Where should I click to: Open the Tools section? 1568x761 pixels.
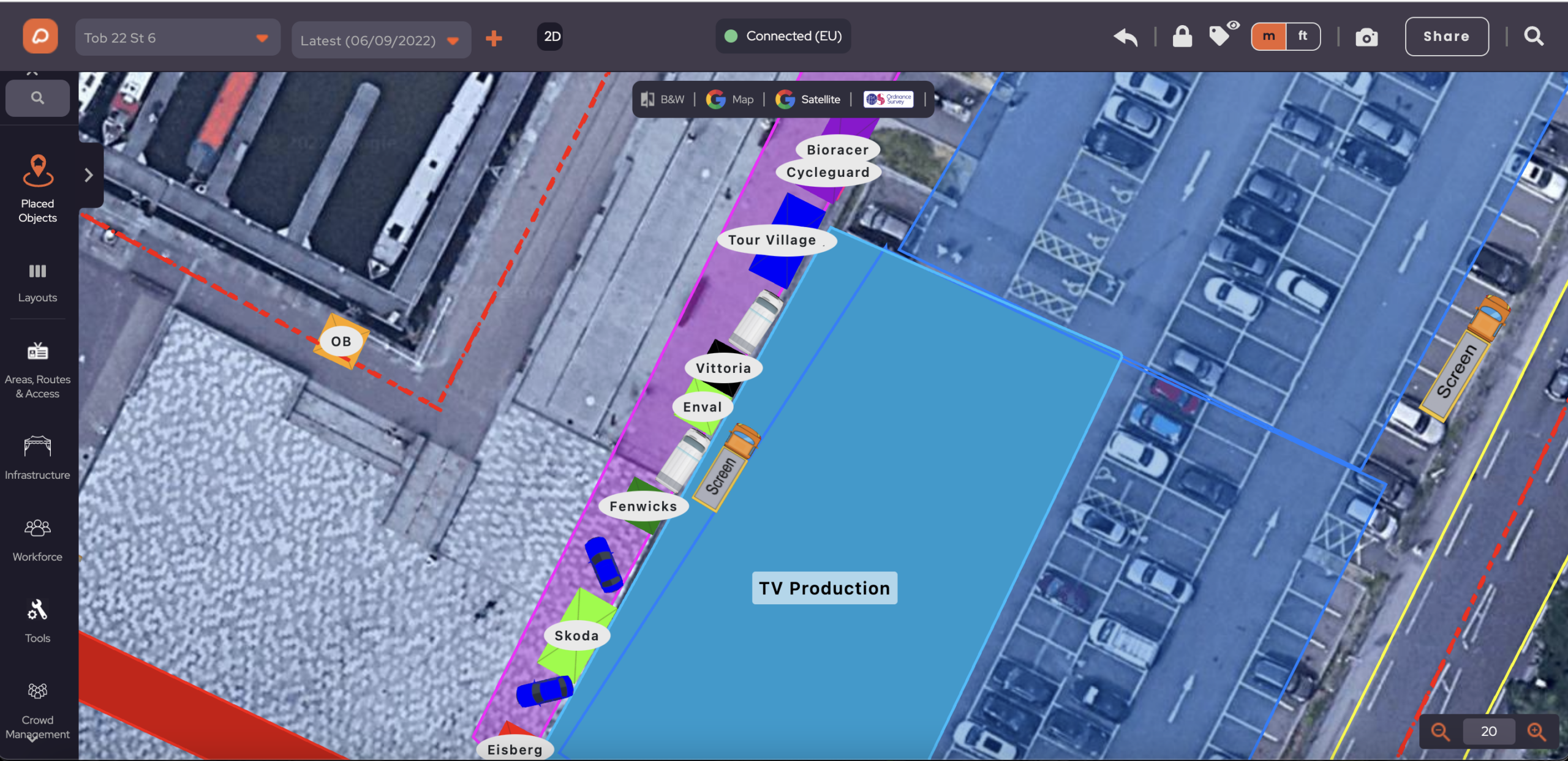37,621
